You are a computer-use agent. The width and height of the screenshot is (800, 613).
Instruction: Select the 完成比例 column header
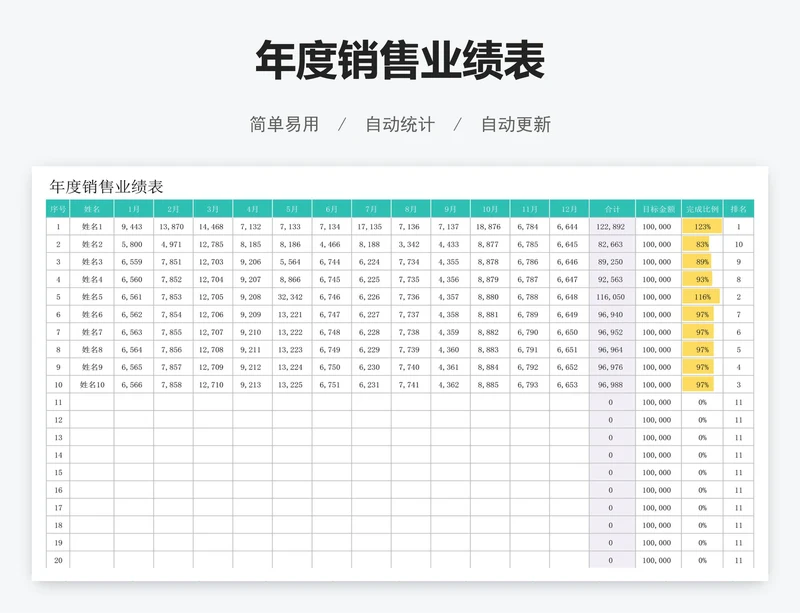point(702,209)
